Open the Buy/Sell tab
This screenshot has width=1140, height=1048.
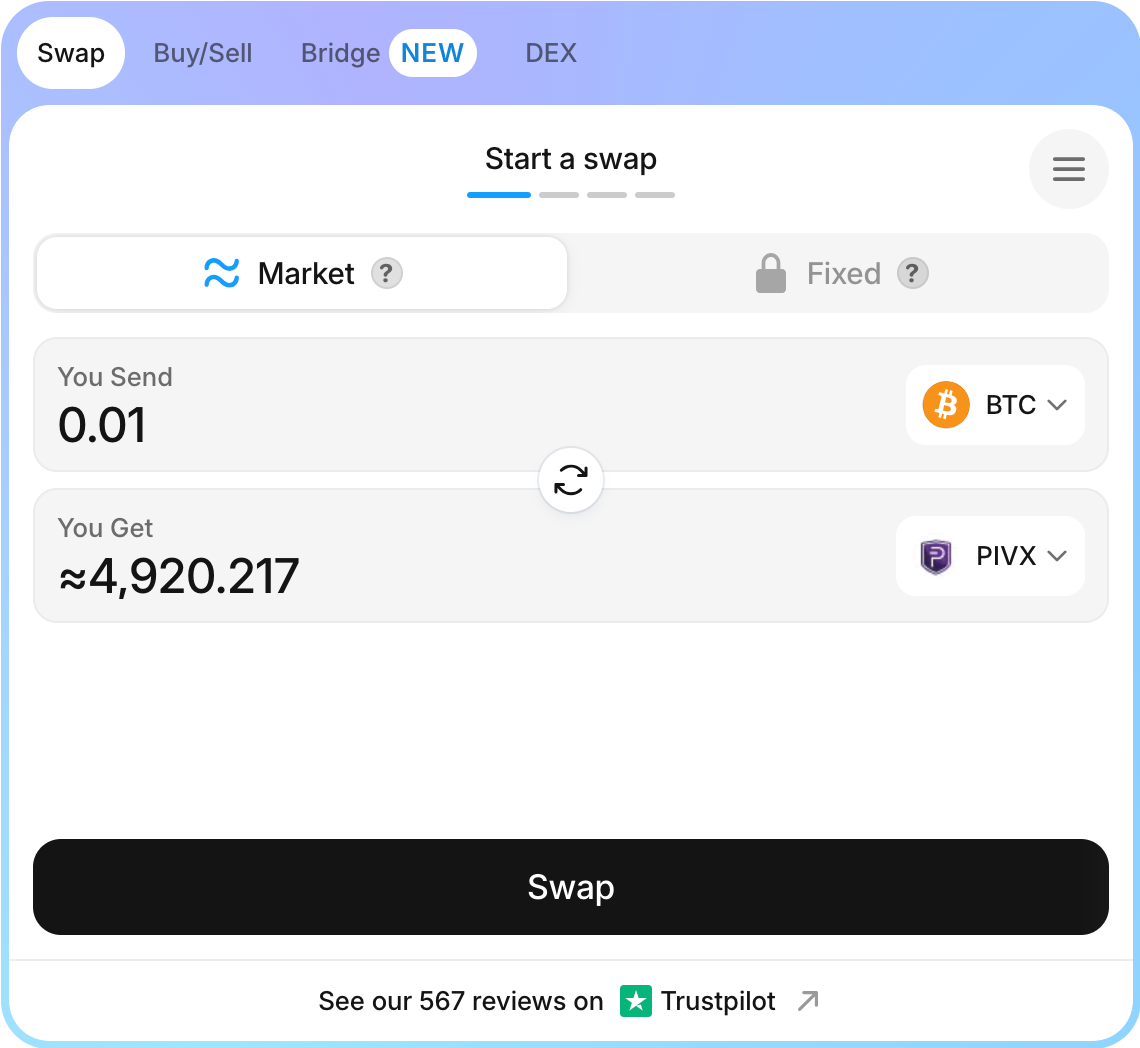203,53
